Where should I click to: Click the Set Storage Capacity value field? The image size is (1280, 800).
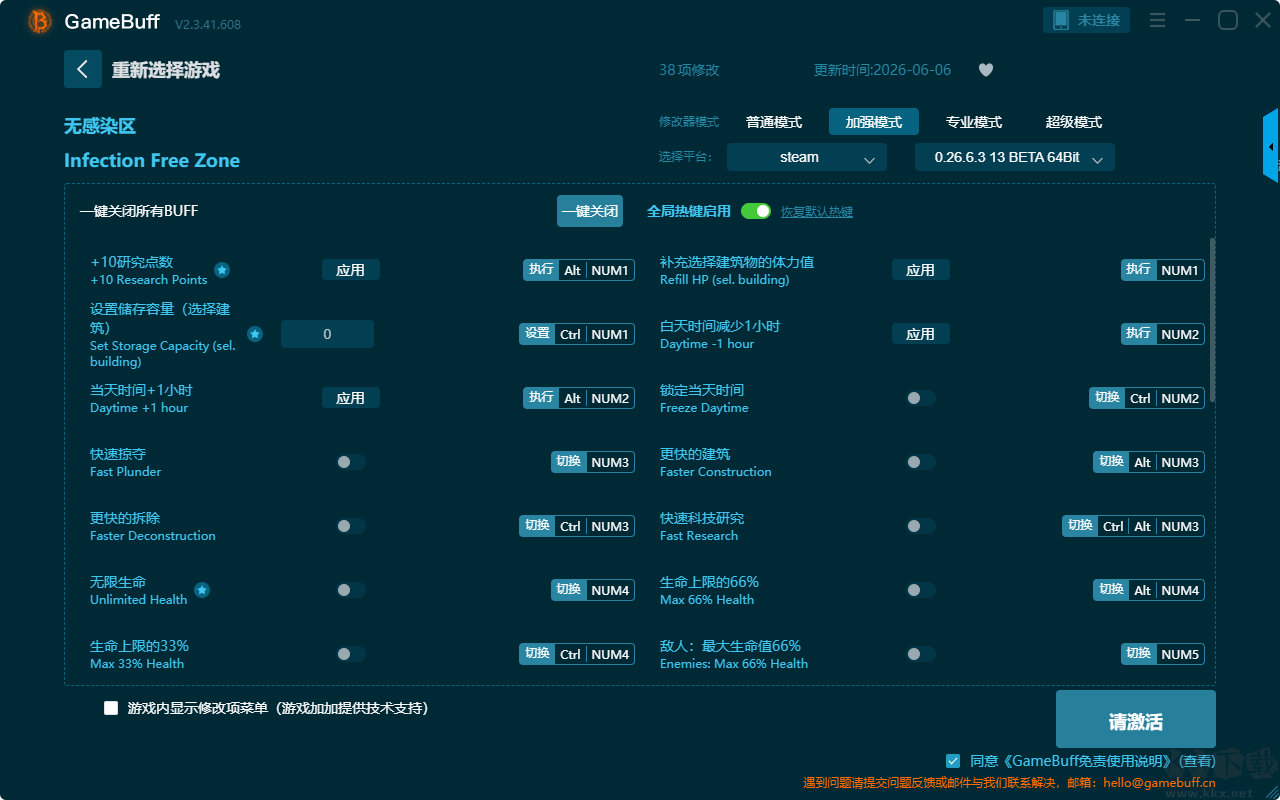(x=327, y=334)
